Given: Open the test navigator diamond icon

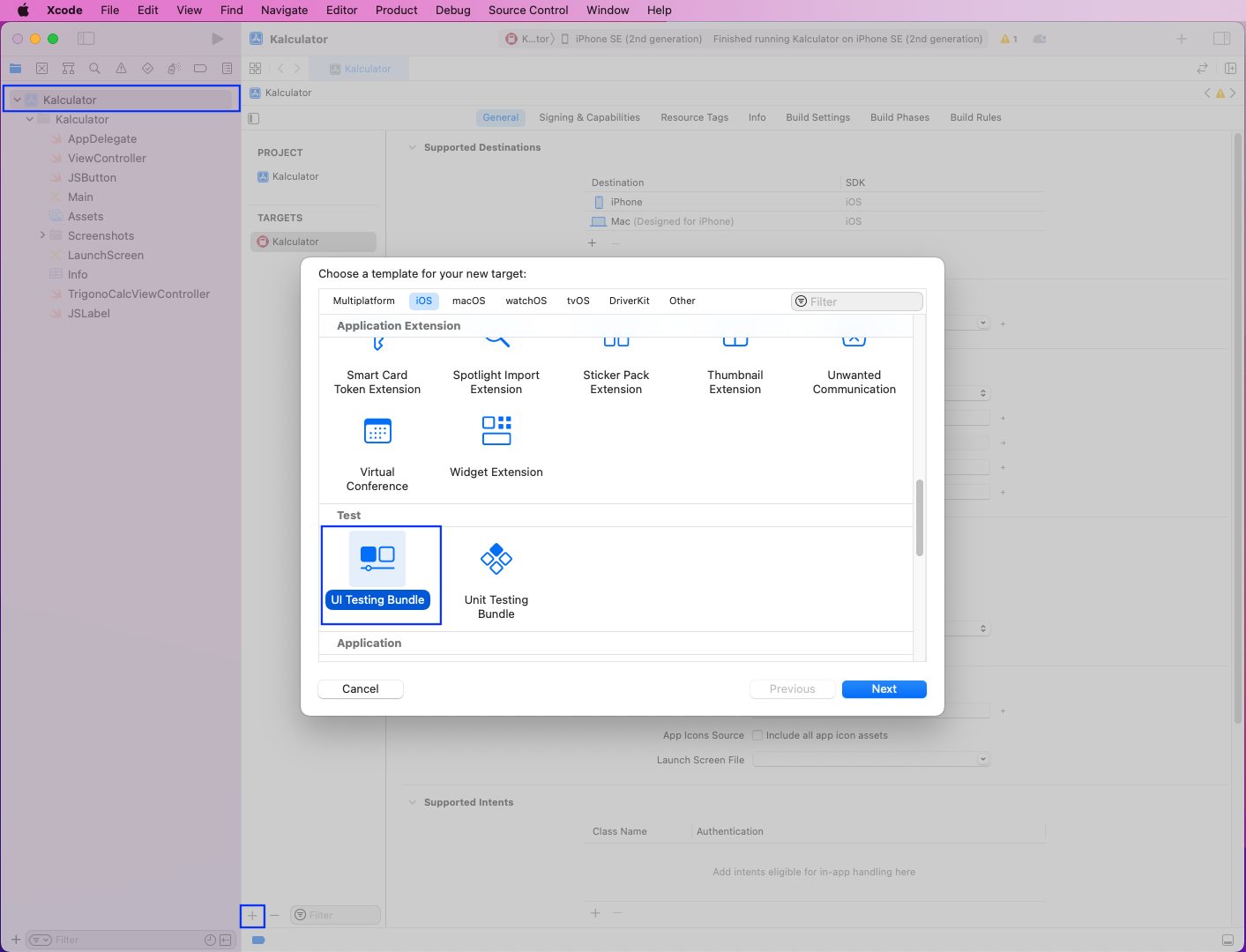Looking at the screenshot, I should click(147, 69).
